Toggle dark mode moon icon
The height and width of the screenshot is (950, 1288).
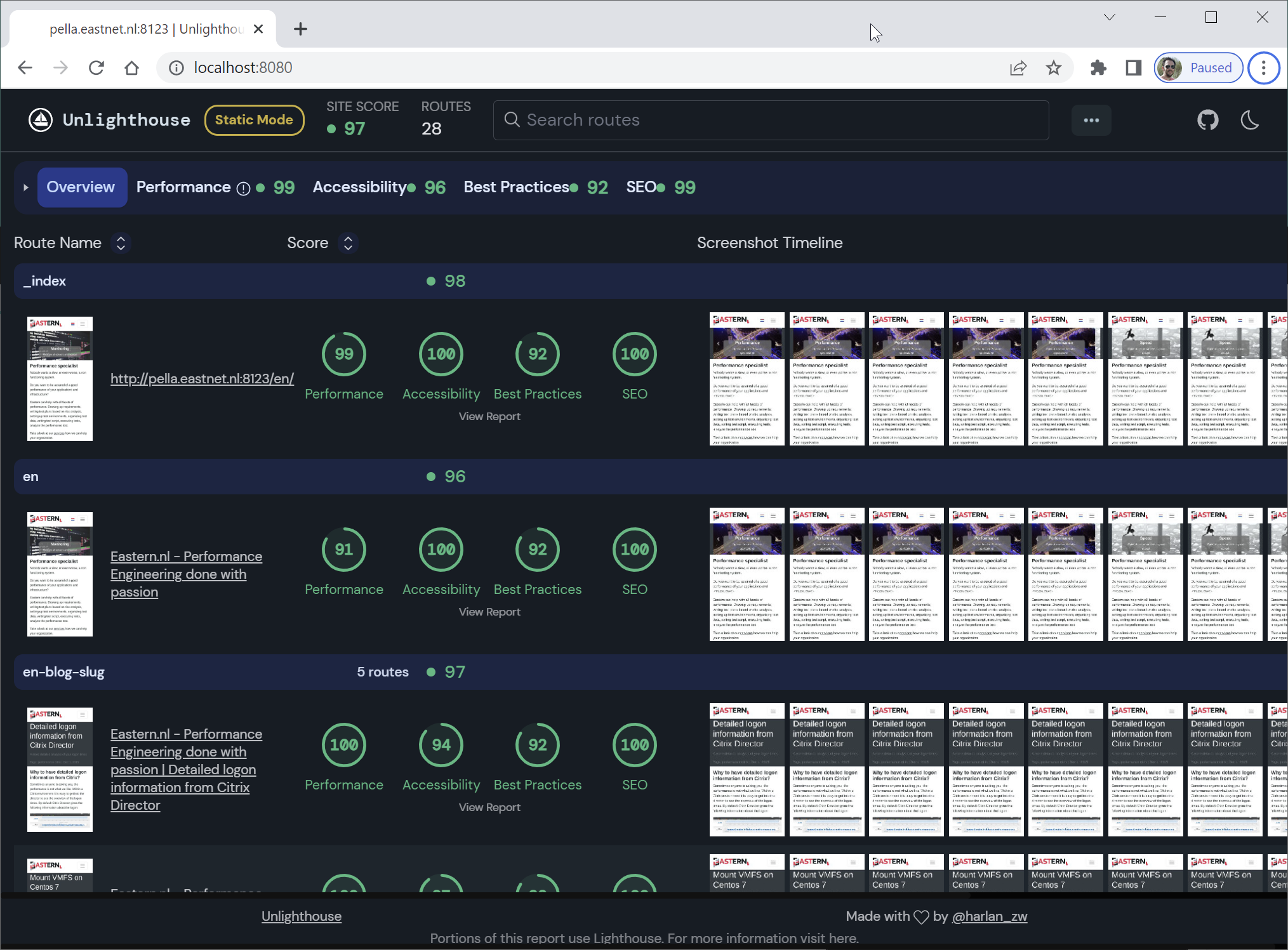(x=1249, y=120)
